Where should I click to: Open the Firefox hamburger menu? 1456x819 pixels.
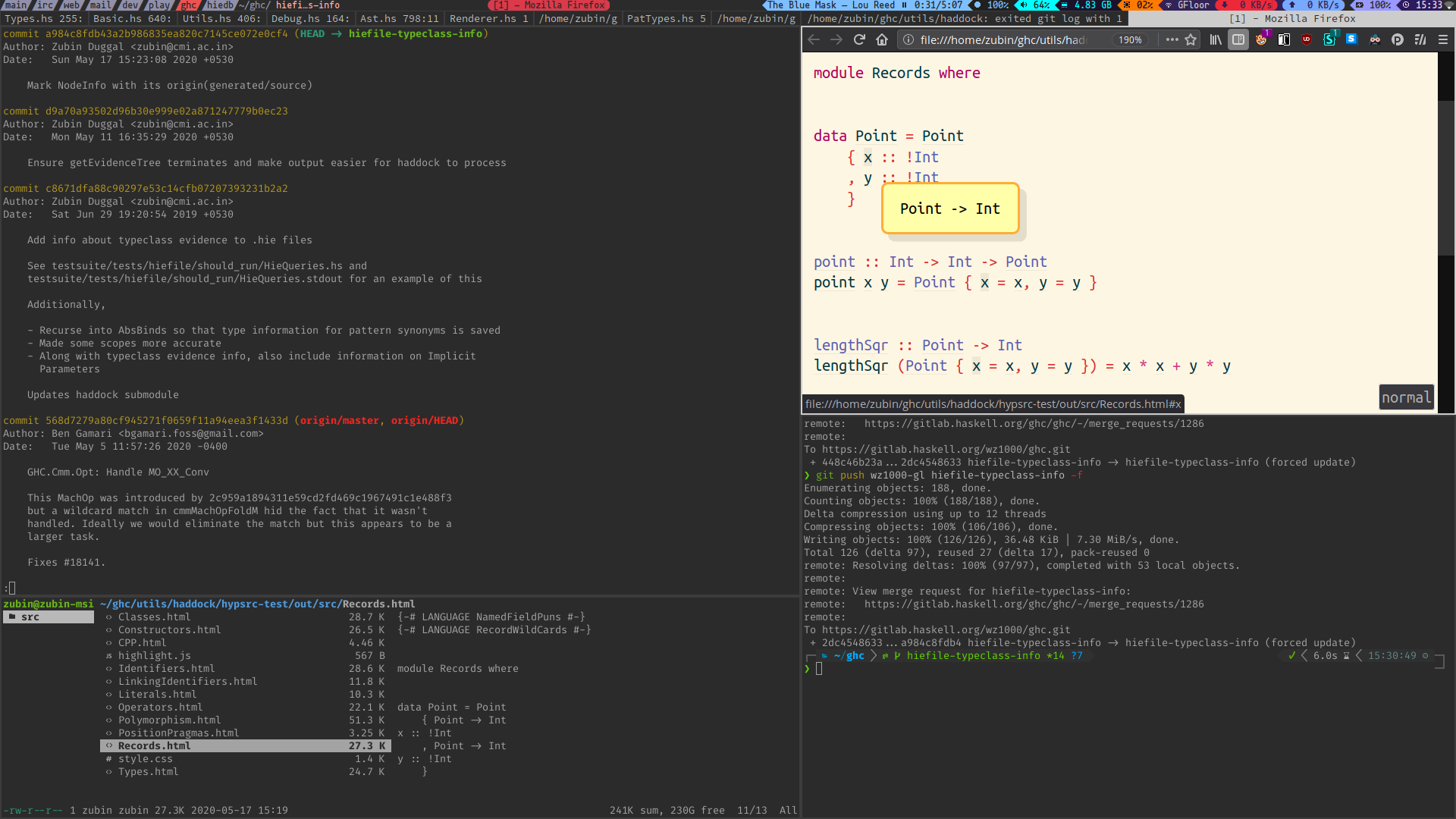(x=1443, y=39)
